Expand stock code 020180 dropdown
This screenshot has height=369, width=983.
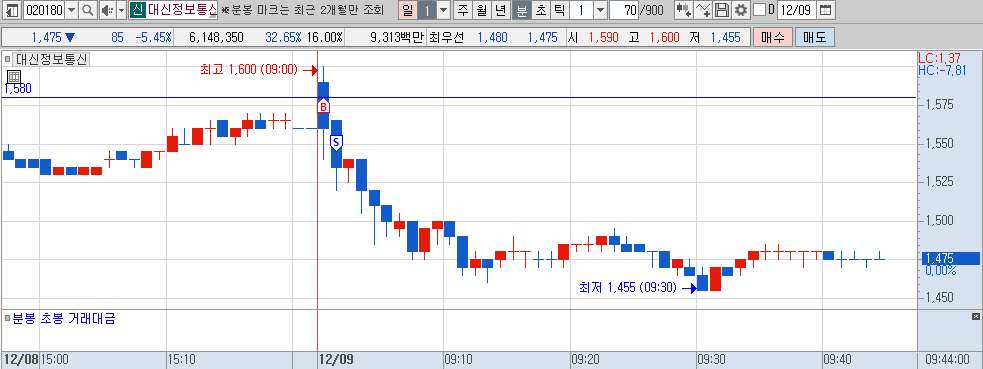(71, 10)
